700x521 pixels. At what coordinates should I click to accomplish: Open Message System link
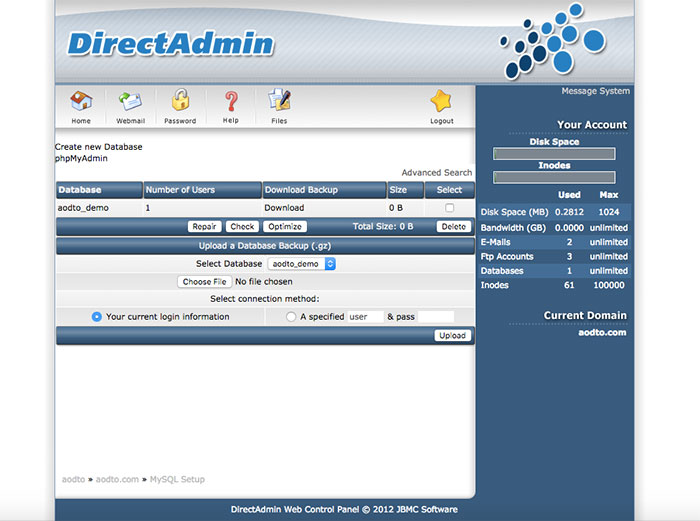click(x=596, y=91)
